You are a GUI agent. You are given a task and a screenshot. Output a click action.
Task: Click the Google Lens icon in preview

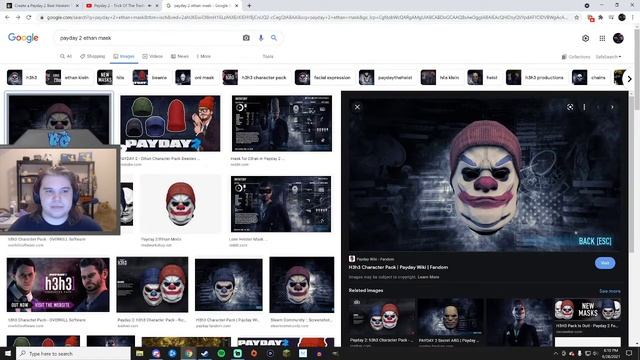pos(570,107)
